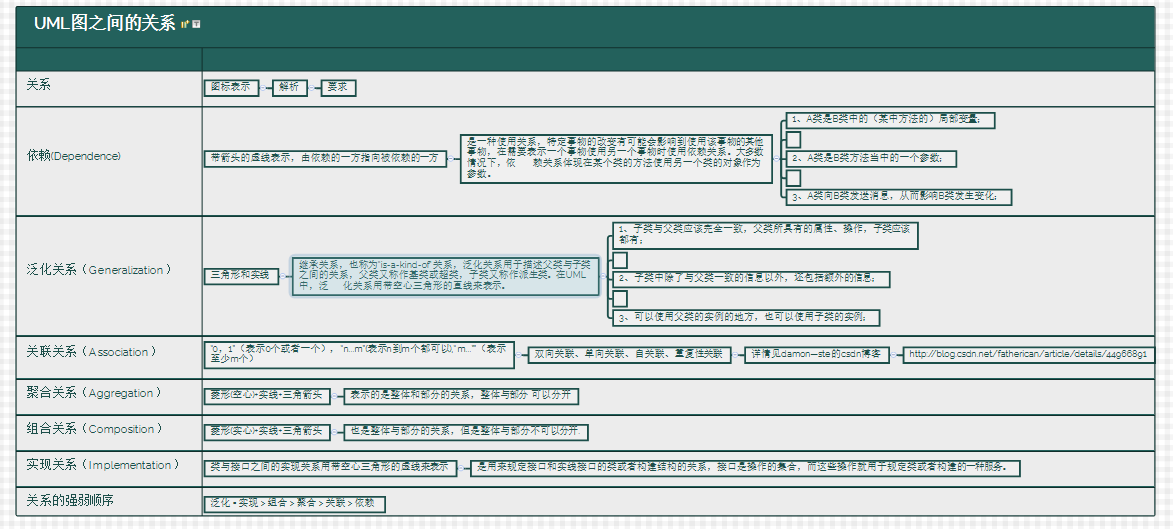Viewport: 1173px width, 529px height.
Task: Select the 图标表示 node
Action: click(231, 88)
